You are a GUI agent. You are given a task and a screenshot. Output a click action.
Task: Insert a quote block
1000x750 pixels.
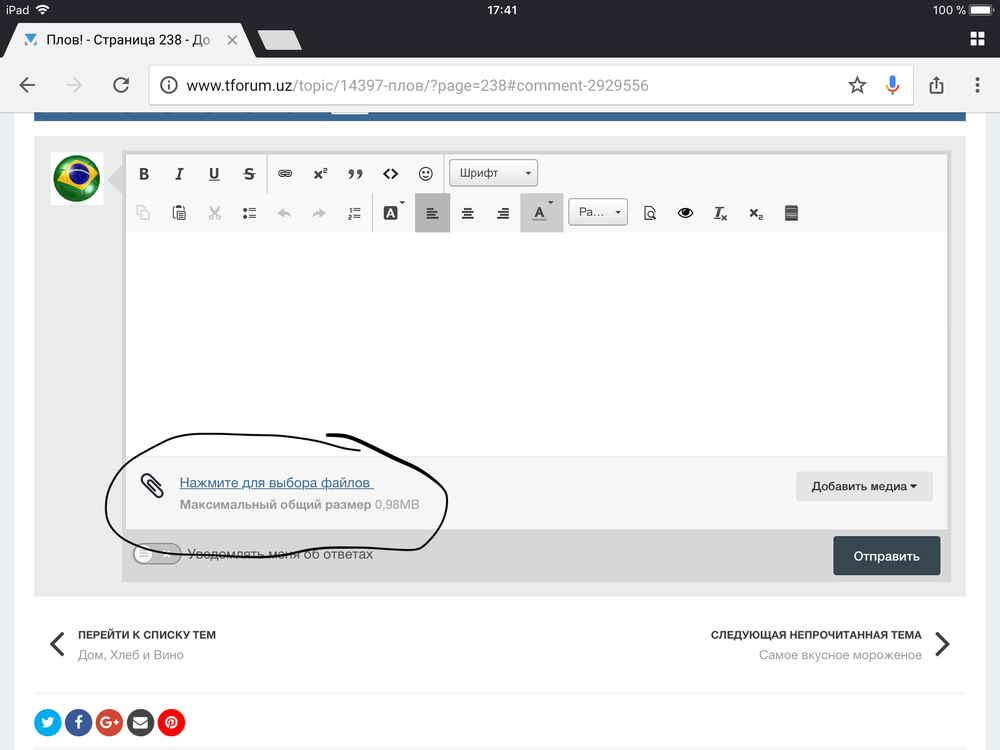(x=355, y=174)
